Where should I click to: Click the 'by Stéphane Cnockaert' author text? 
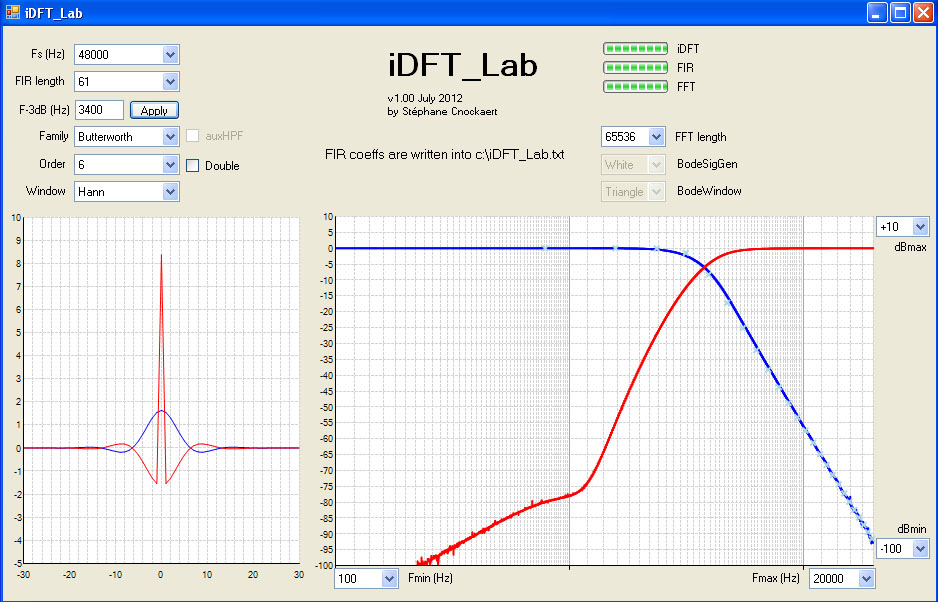[x=442, y=111]
